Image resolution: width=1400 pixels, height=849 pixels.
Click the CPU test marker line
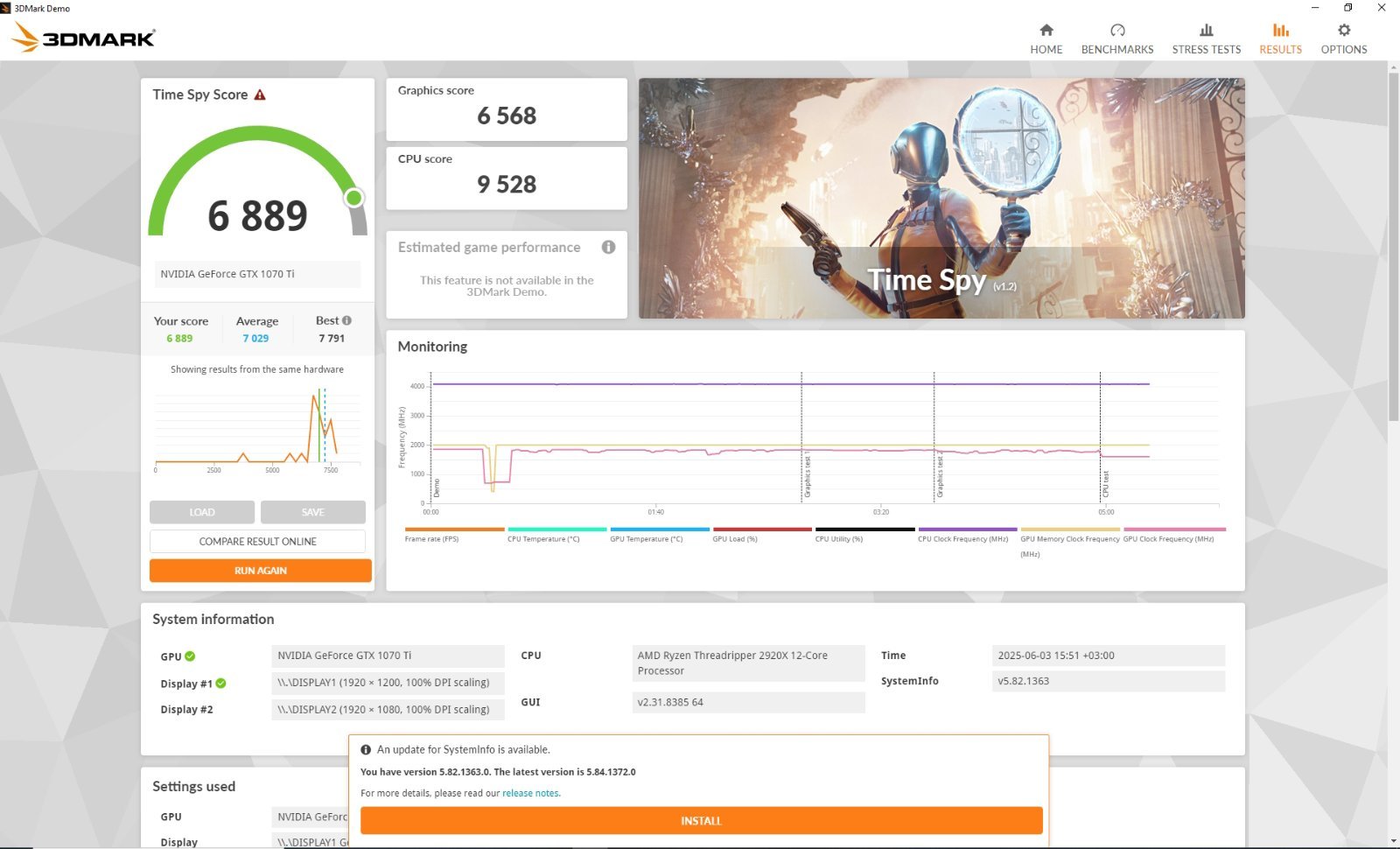tap(1101, 438)
